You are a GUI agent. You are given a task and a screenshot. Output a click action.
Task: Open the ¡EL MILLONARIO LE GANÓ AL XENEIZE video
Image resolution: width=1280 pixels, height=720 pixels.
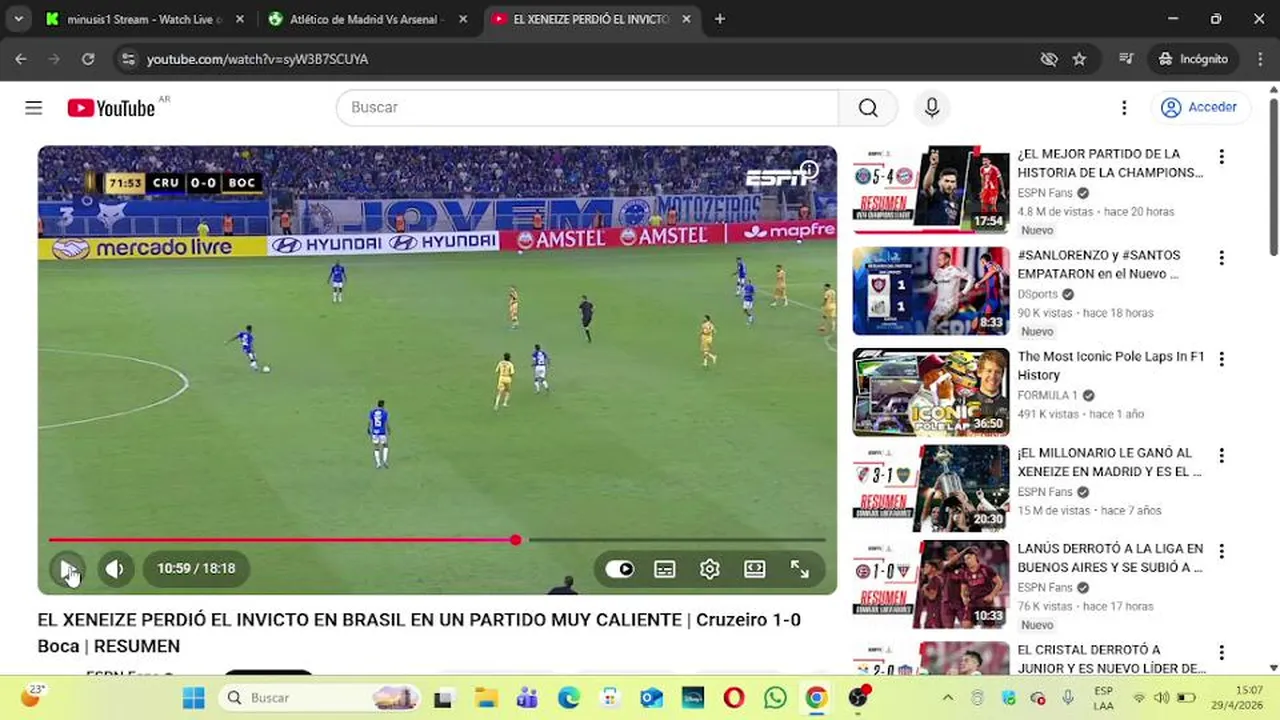click(1110, 462)
